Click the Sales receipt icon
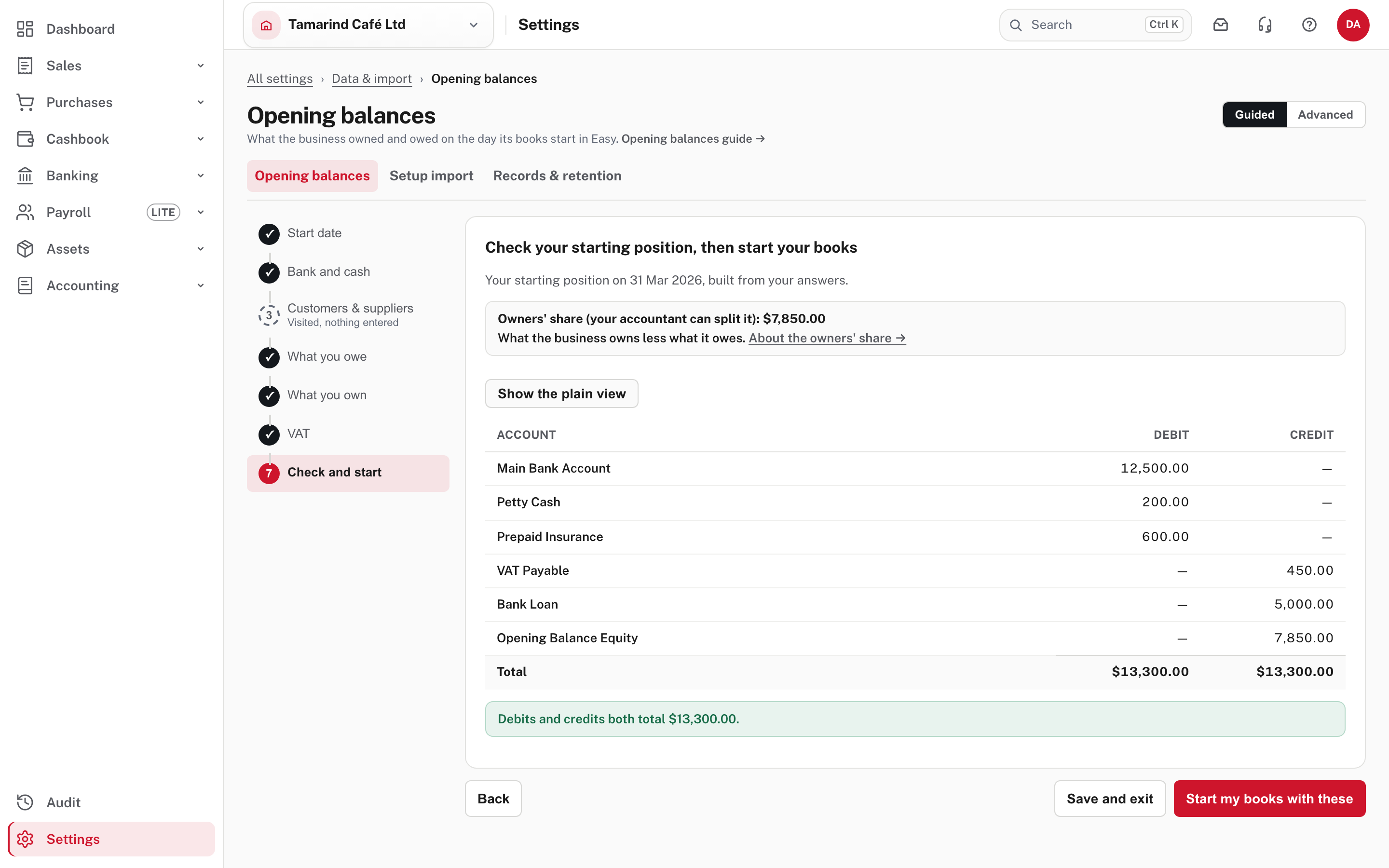This screenshot has width=1389, height=868. click(25, 66)
